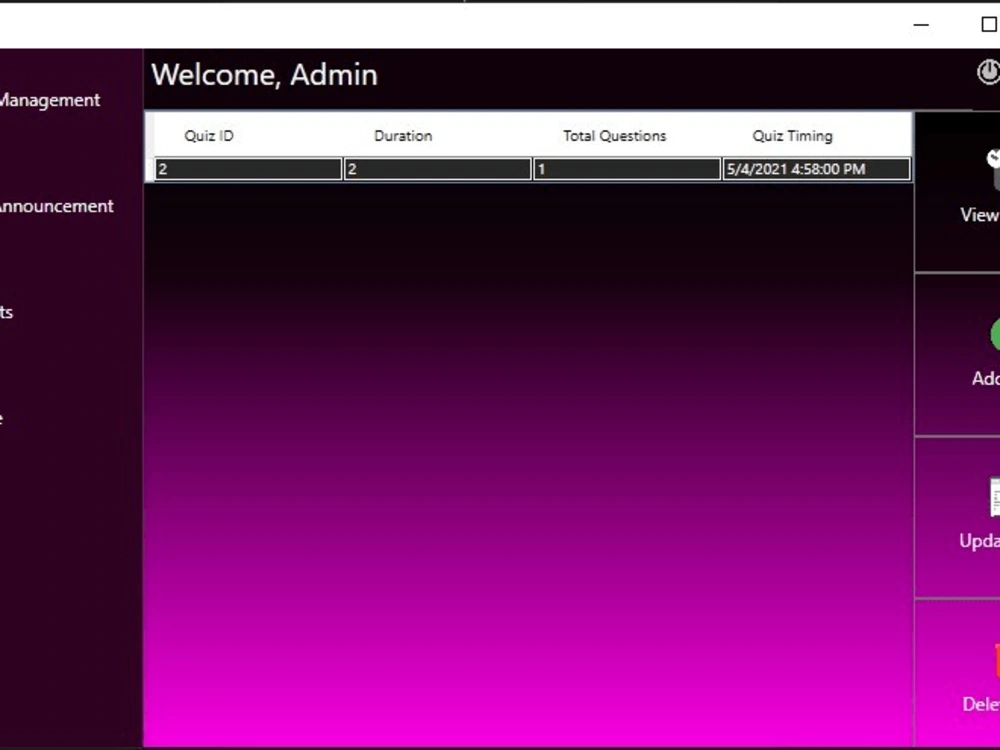The height and width of the screenshot is (750, 1000).
Task: Click the power logout icon
Action: (988, 74)
